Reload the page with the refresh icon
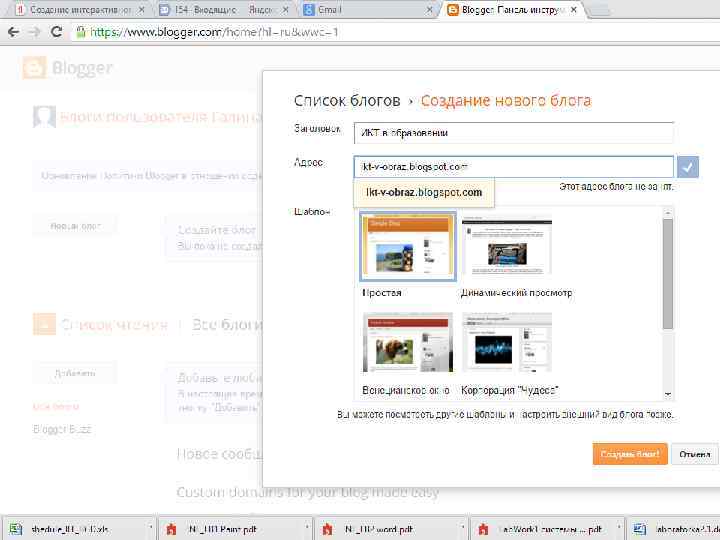This screenshot has width=720, height=540. tap(56, 32)
